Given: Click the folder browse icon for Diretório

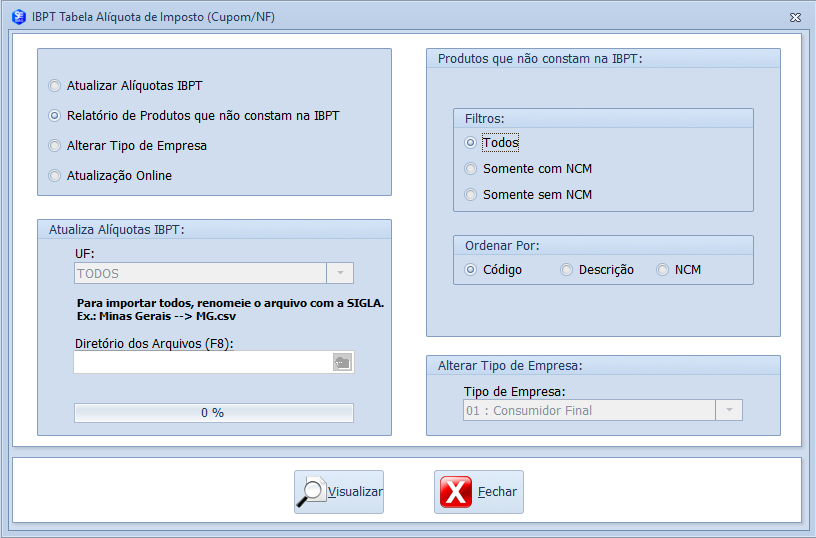Looking at the screenshot, I should click(342, 362).
